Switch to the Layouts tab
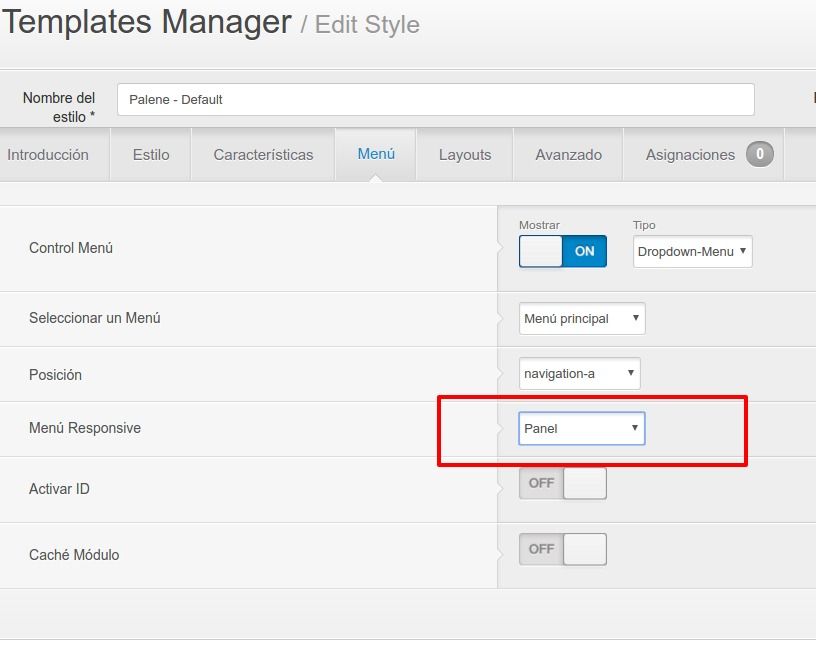Screen dimensions: 816x654 coord(465,155)
